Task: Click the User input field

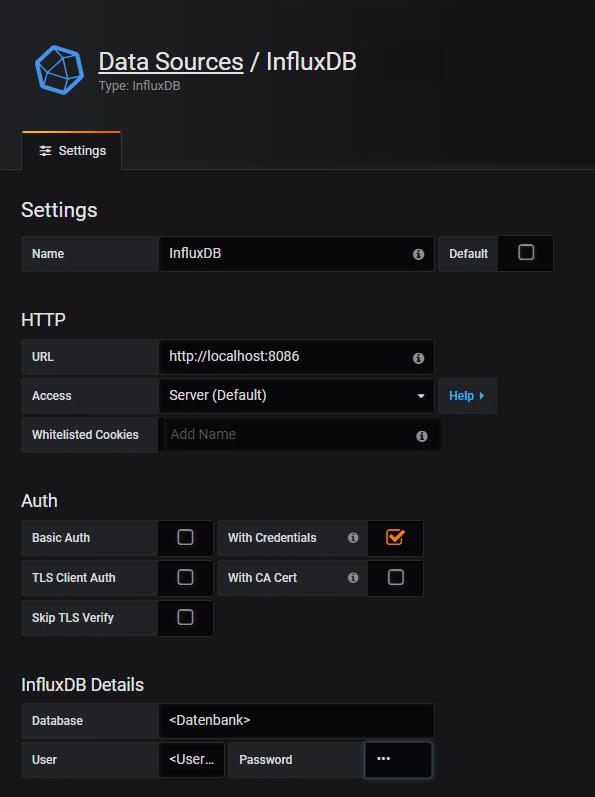Action: click(x=192, y=759)
